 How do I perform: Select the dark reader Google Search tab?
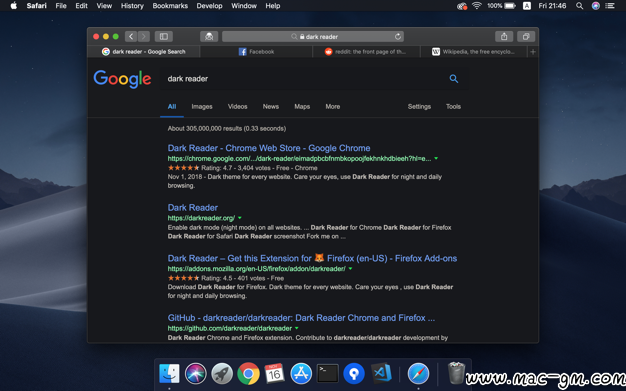[x=144, y=52]
